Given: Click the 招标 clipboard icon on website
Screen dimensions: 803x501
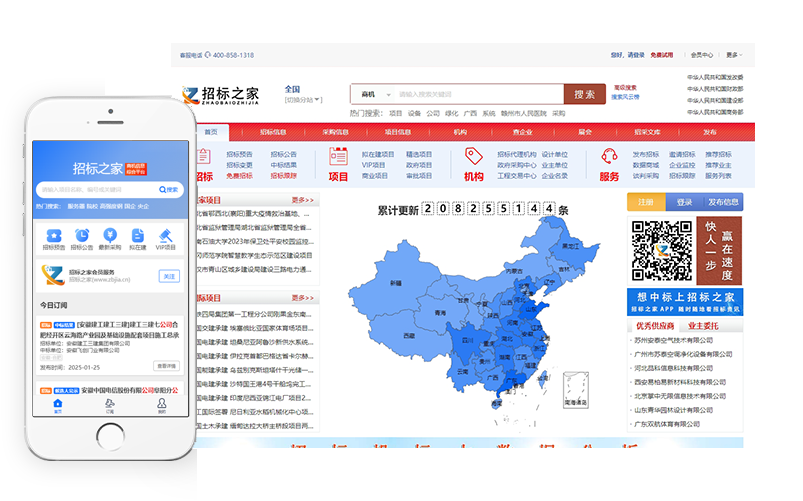Looking at the screenshot, I should click(203, 156).
